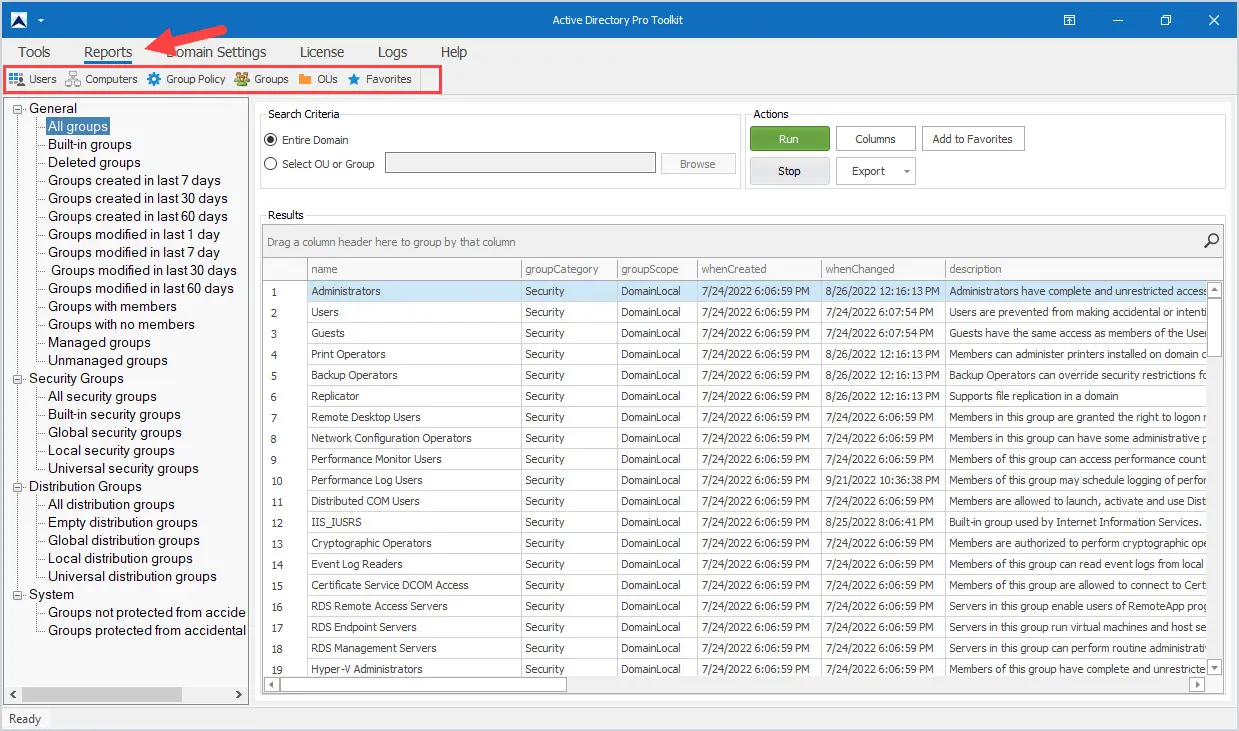Select All groups in the tree
The height and width of the screenshot is (731, 1239).
coord(78,127)
